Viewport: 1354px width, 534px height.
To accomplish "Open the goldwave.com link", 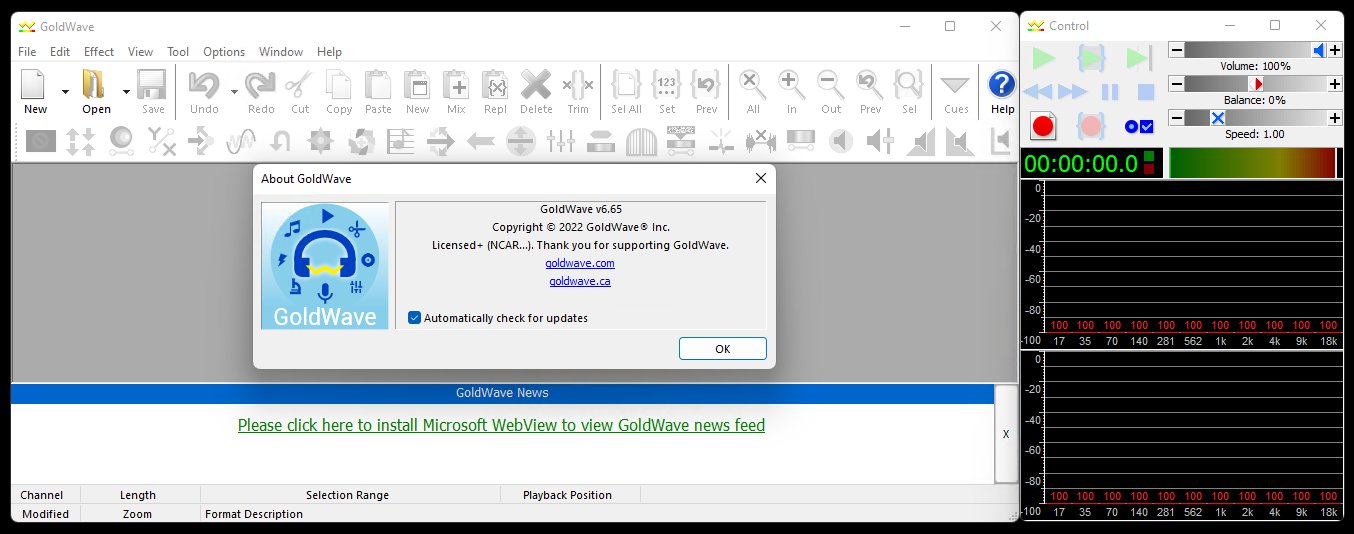I will [x=580, y=263].
